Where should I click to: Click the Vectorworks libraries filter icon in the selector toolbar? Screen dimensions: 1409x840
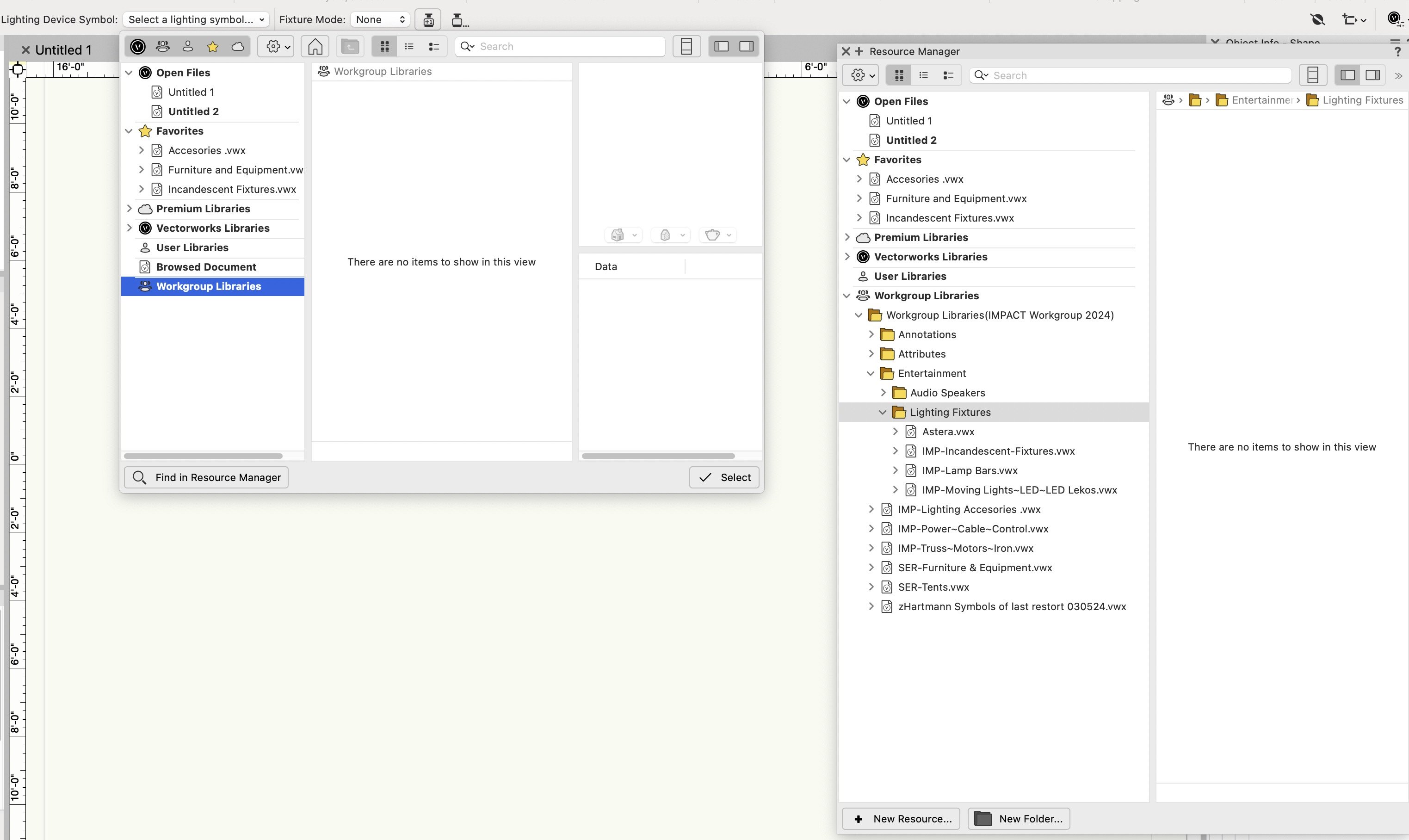pos(137,46)
